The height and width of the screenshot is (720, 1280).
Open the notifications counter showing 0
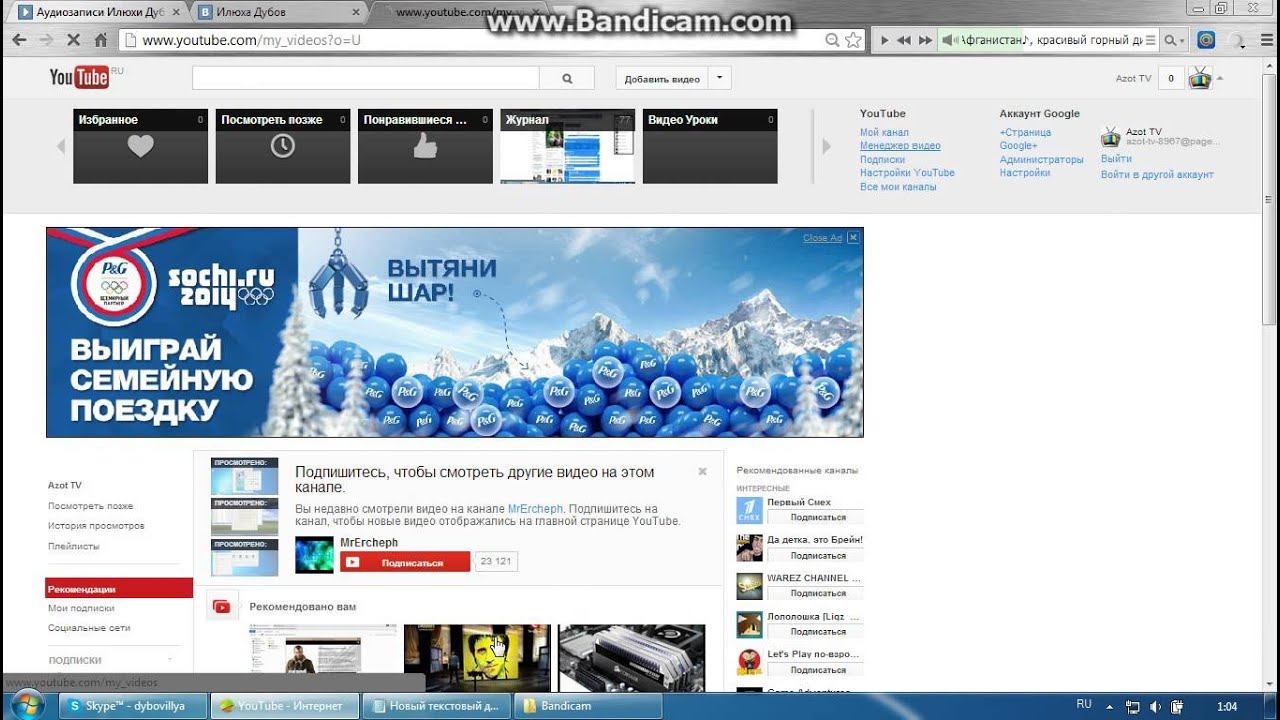coord(1170,78)
